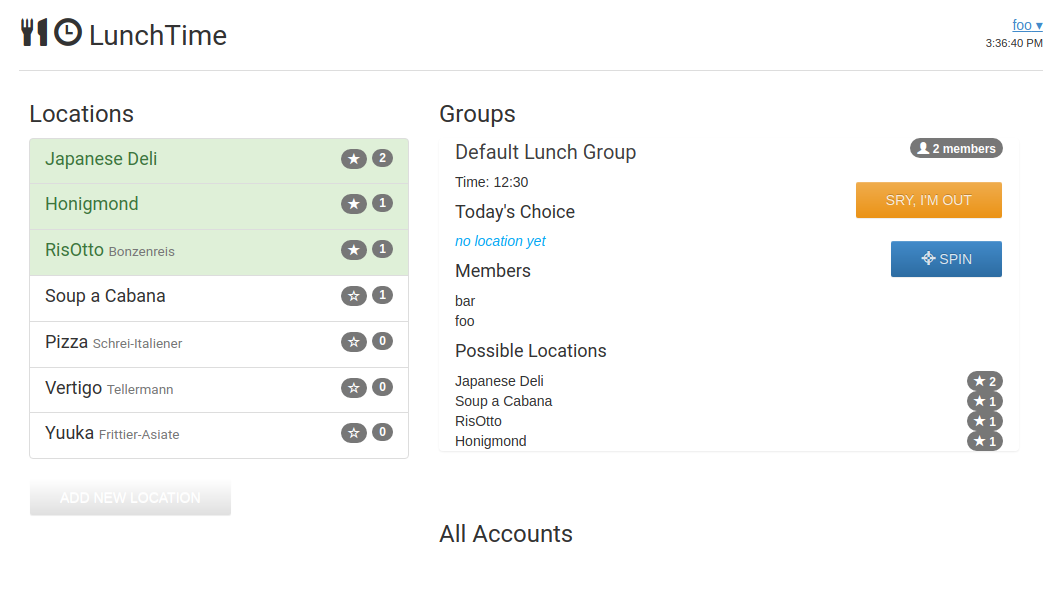Viewport: 1062px width, 604px height.
Task: Click the clock icon in the LunchTime logo
Action: (68, 32)
